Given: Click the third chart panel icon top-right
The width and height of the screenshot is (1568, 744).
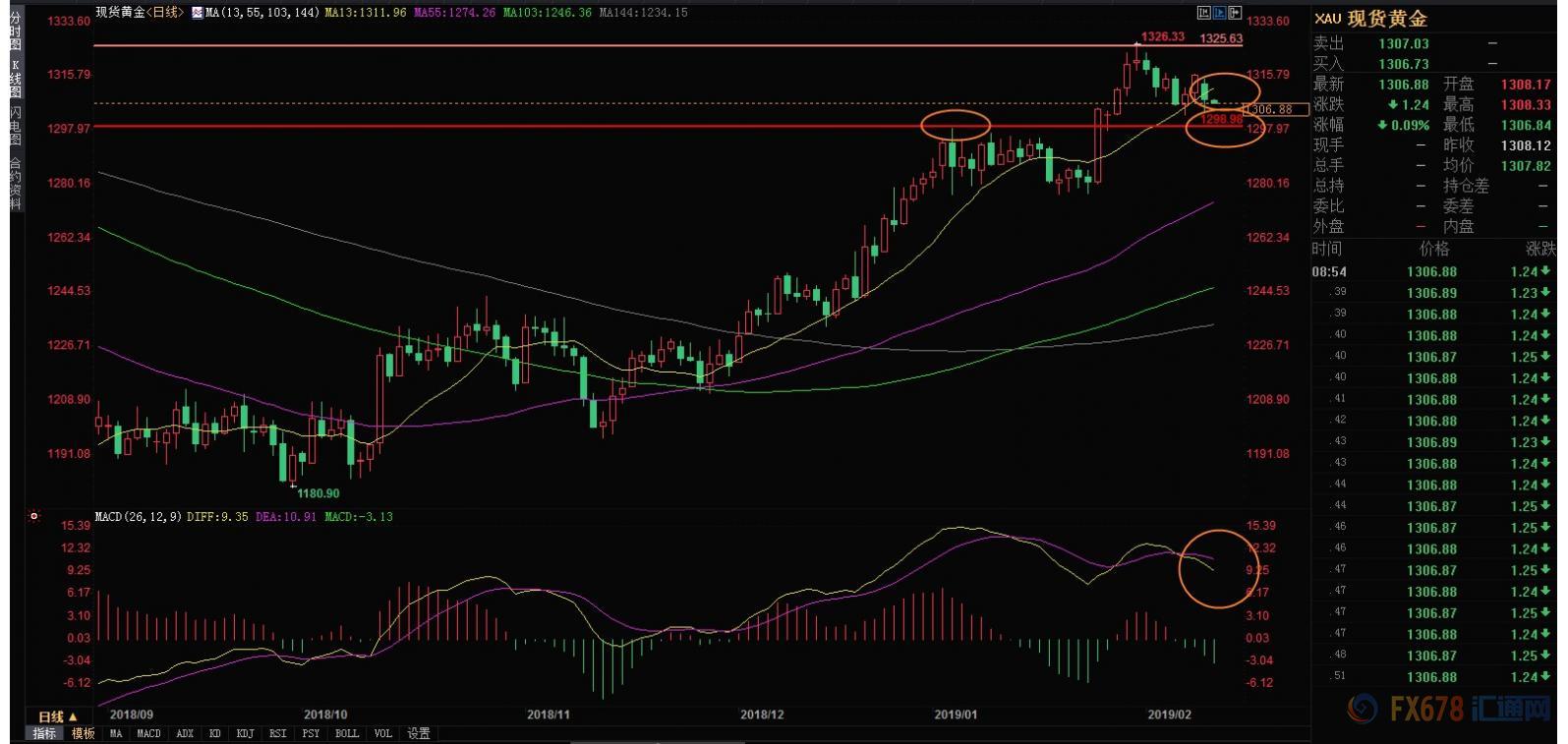Looking at the screenshot, I should (1236, 13).
